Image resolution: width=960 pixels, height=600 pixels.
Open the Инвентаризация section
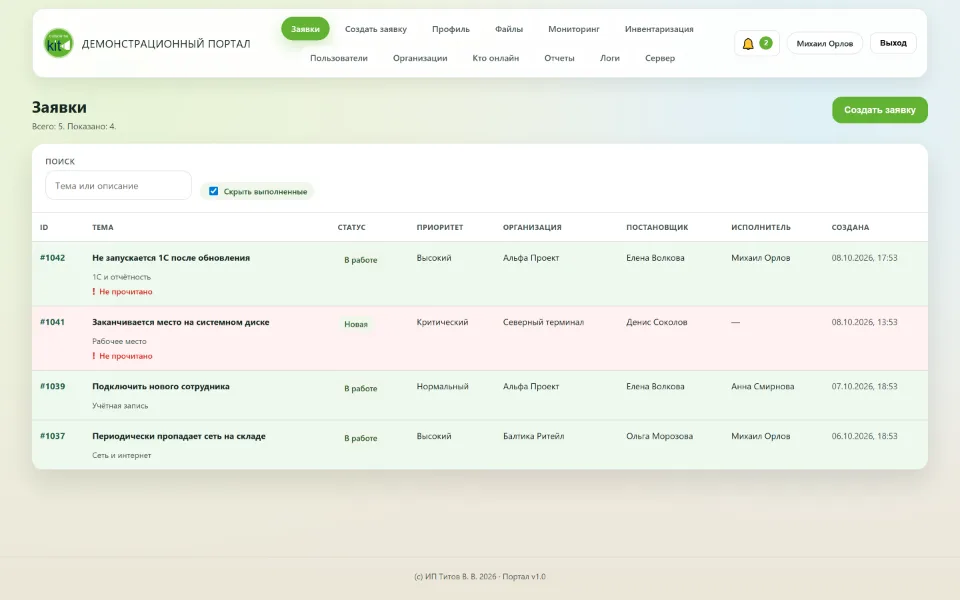[659, 29]
